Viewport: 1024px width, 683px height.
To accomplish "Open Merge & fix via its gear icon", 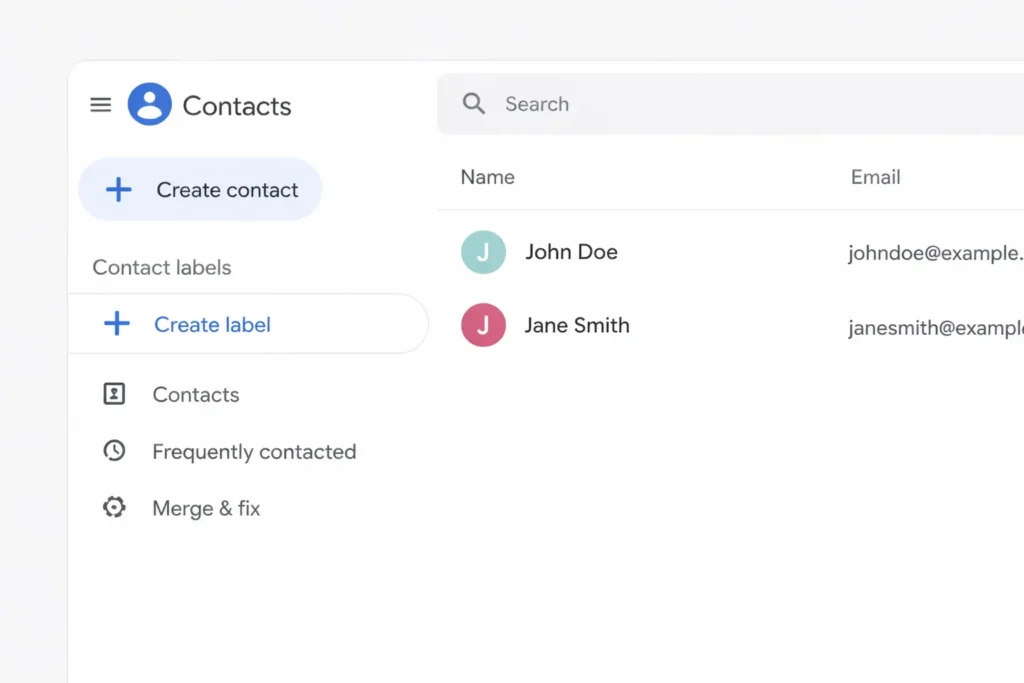I will tap(114, 507).
